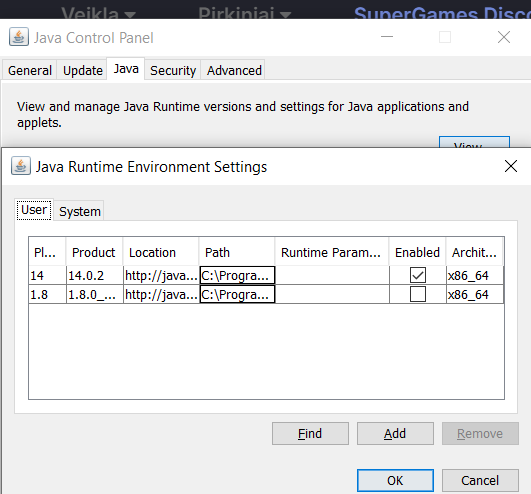Switch to the System tab
The width and height of the screenshot is (531, 494).
80,211
